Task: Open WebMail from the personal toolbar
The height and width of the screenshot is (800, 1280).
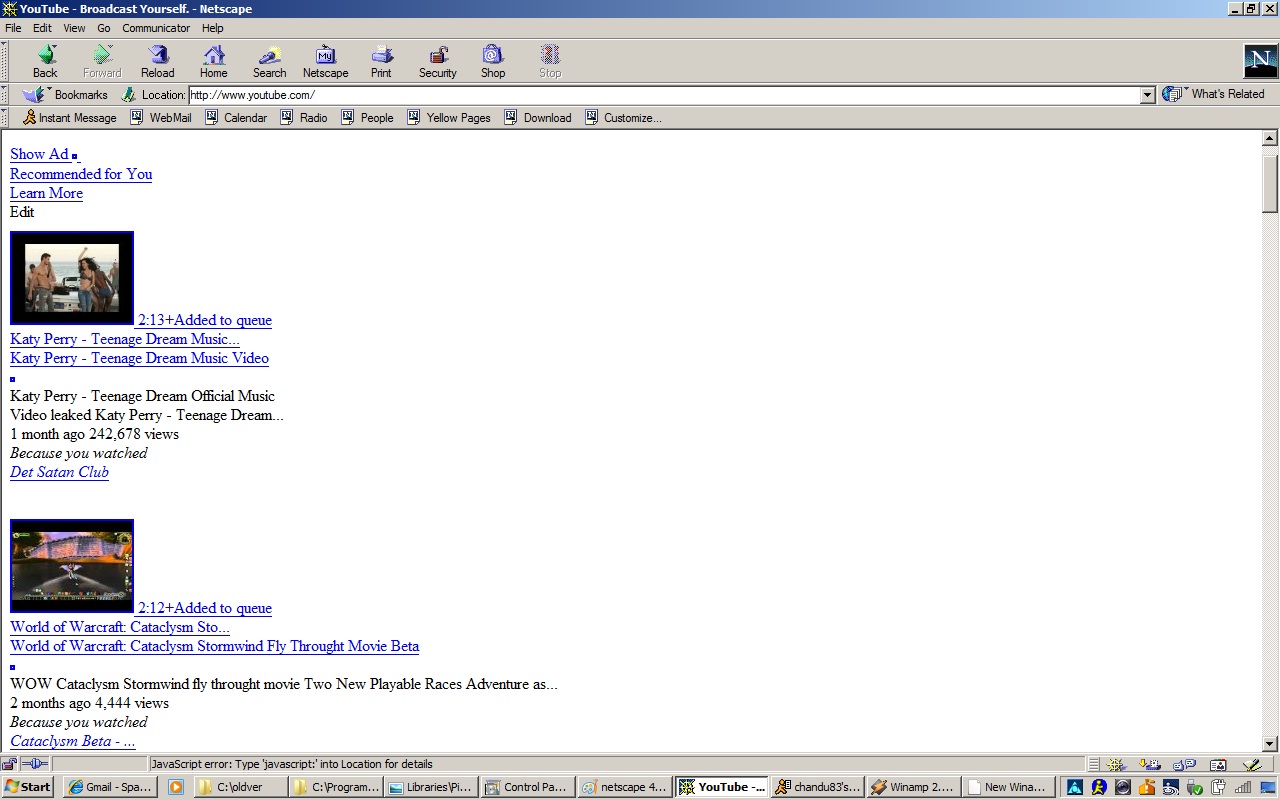Action: 161,118
